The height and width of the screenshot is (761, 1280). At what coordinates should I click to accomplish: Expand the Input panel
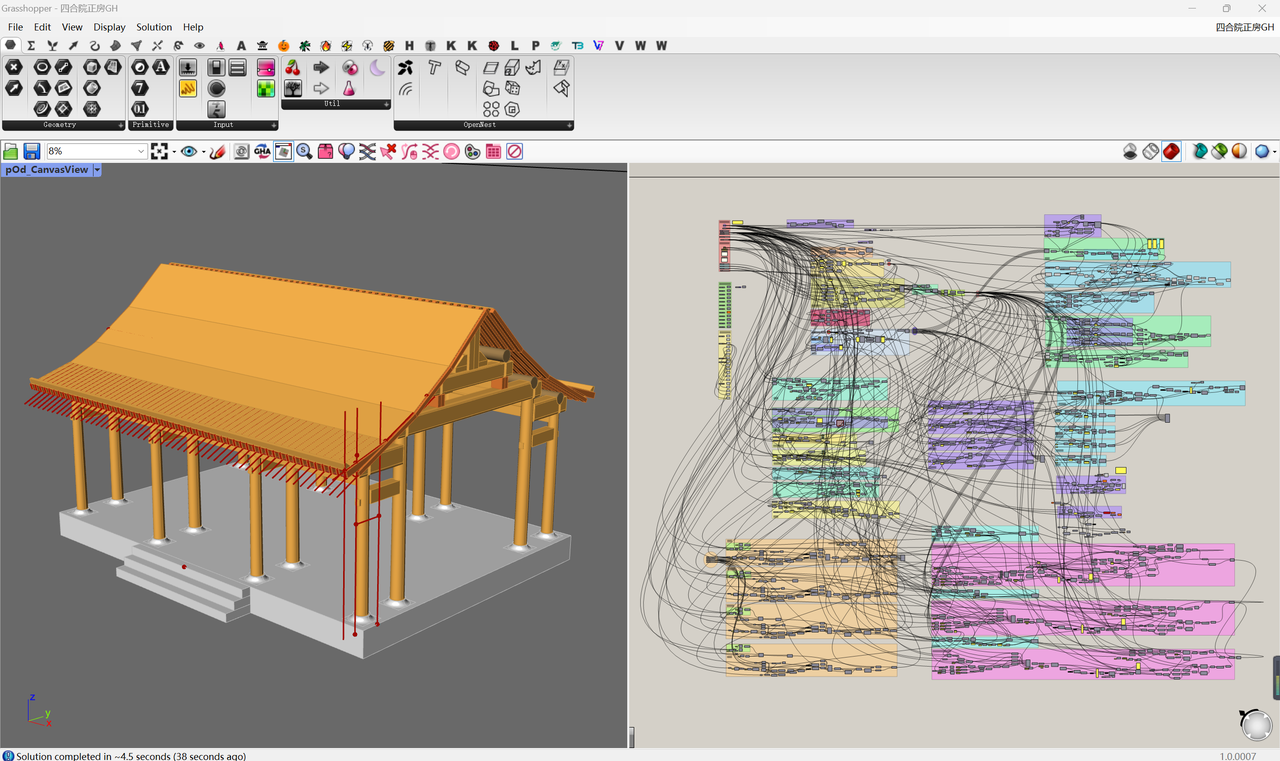click(x=274, y=126)
